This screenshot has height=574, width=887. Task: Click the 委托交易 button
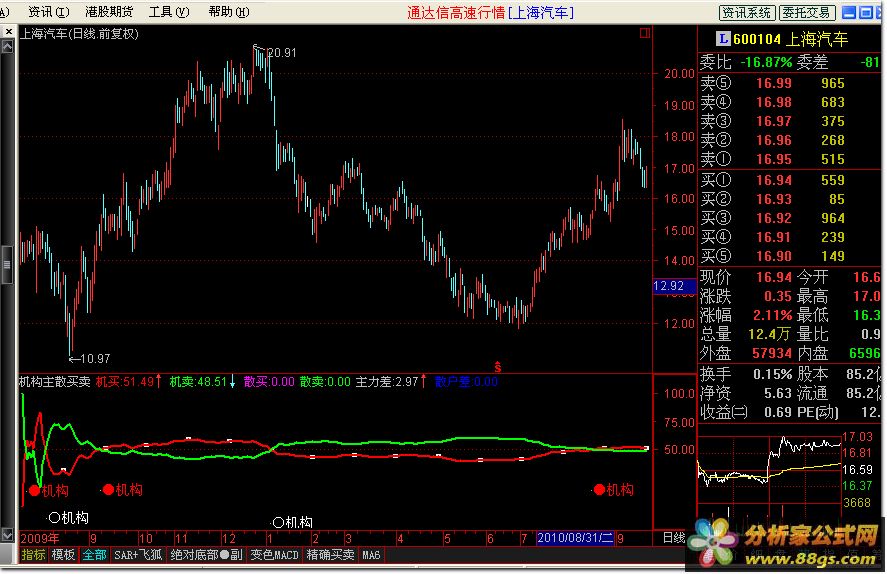(807, 12)
